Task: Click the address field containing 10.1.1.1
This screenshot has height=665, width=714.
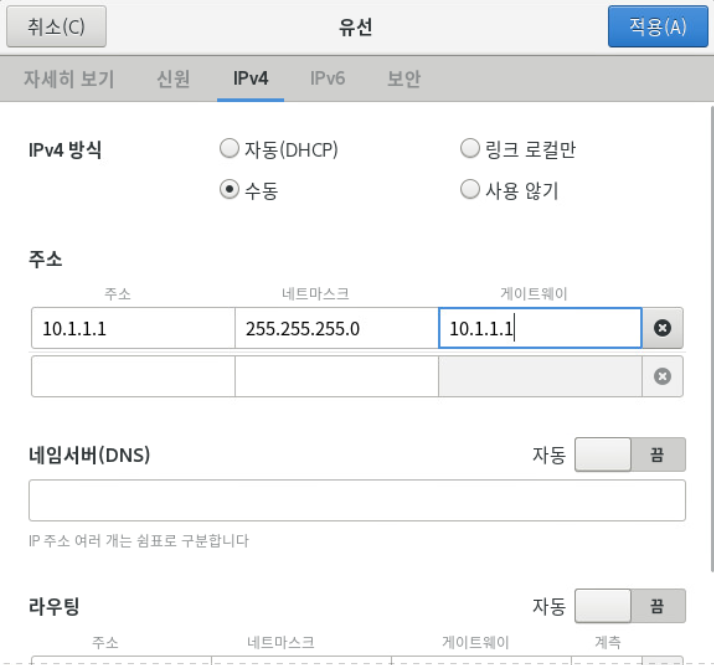Action: pos(133,328)
